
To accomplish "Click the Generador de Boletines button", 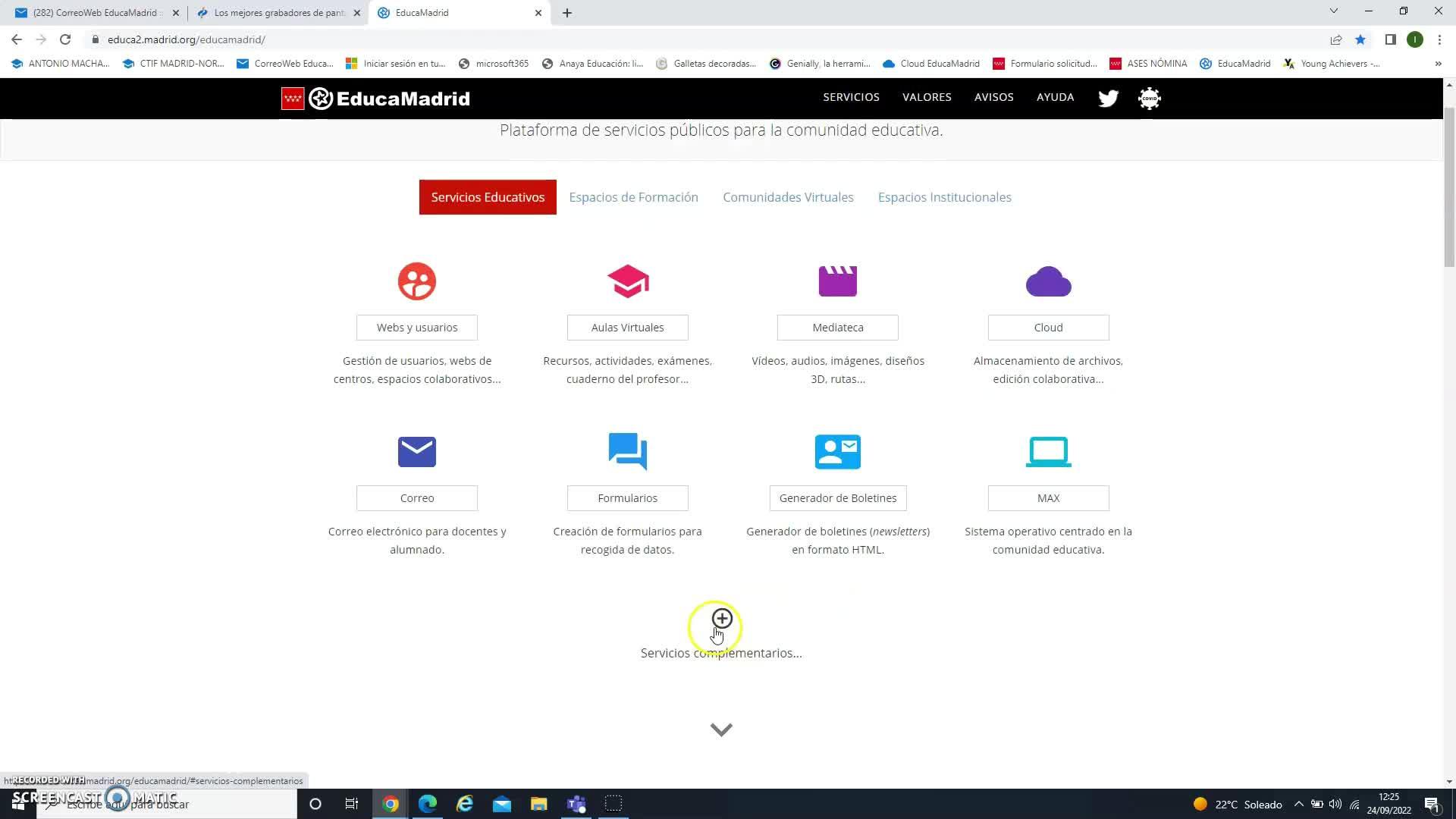I will point(837,498).
